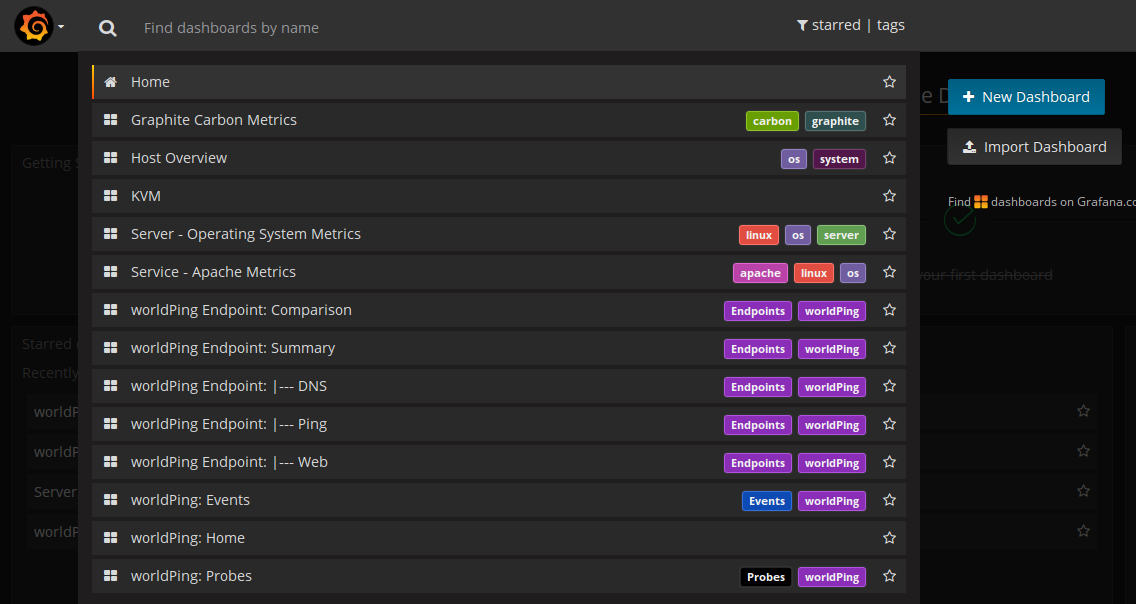Image resolution: width=1136 pixels, height=604 pixels.
Task: Star worldPing Endpoint: |--- Web dashboard
Action: (x=890, y=462)
